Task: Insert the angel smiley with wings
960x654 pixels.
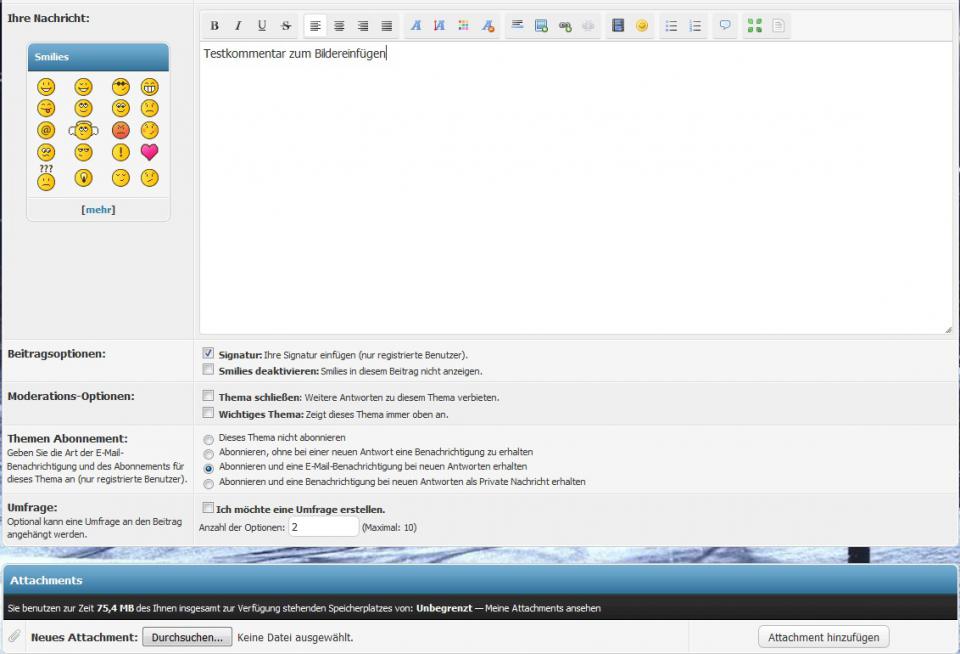Action: [84, 130]
